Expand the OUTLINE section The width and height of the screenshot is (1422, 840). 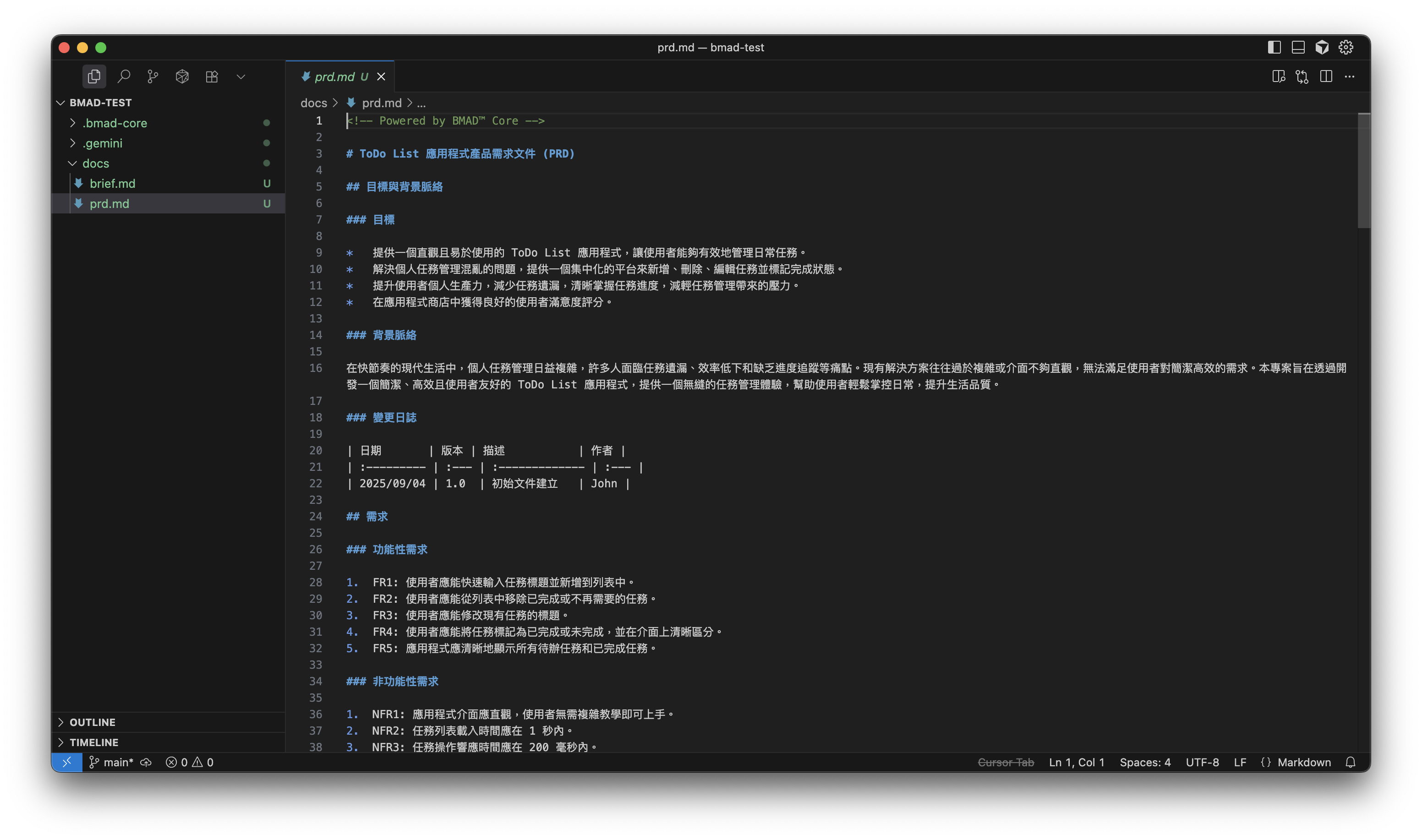click(168, 722)
